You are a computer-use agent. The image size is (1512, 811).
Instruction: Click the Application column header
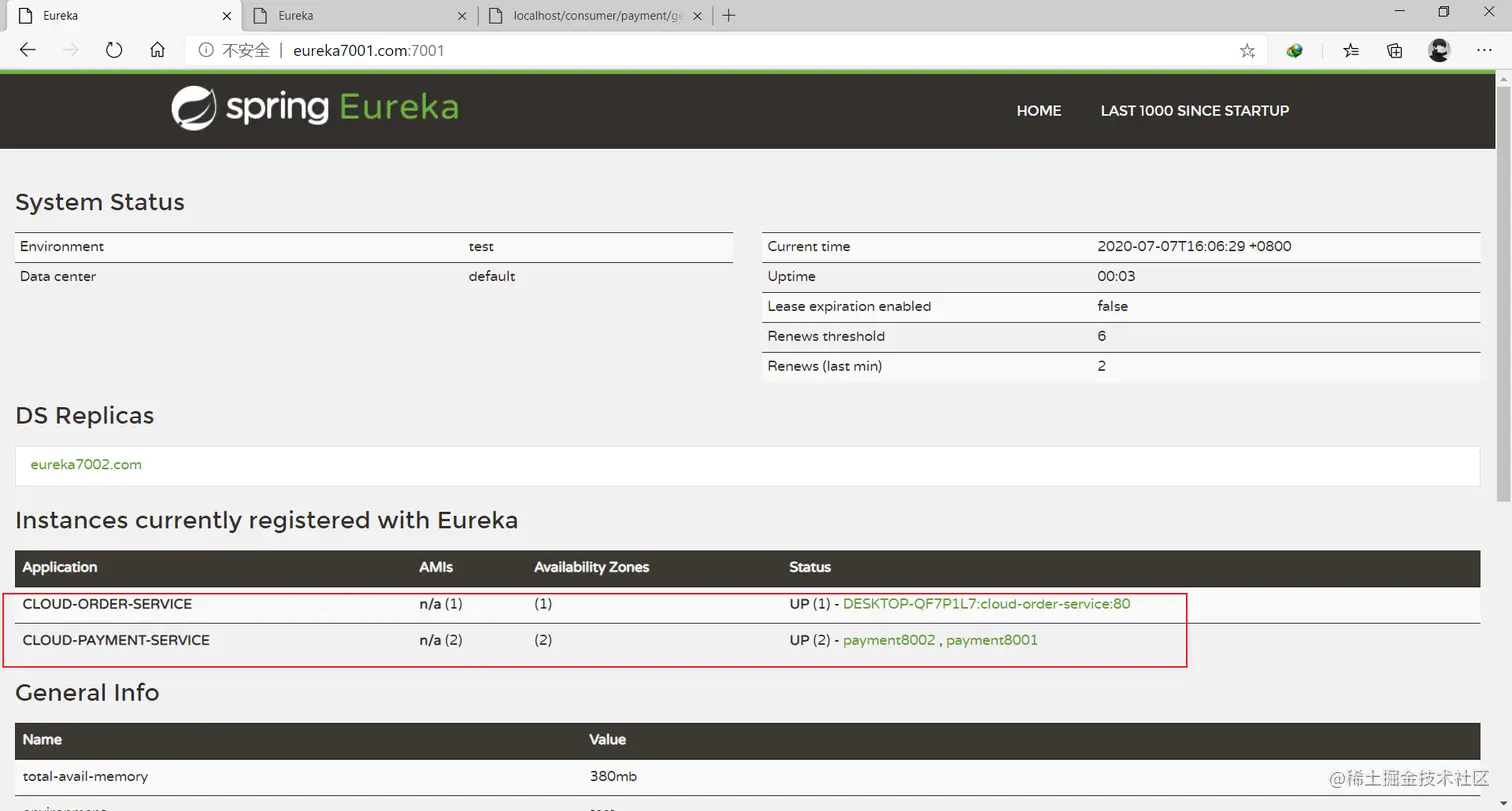point(60,567)
